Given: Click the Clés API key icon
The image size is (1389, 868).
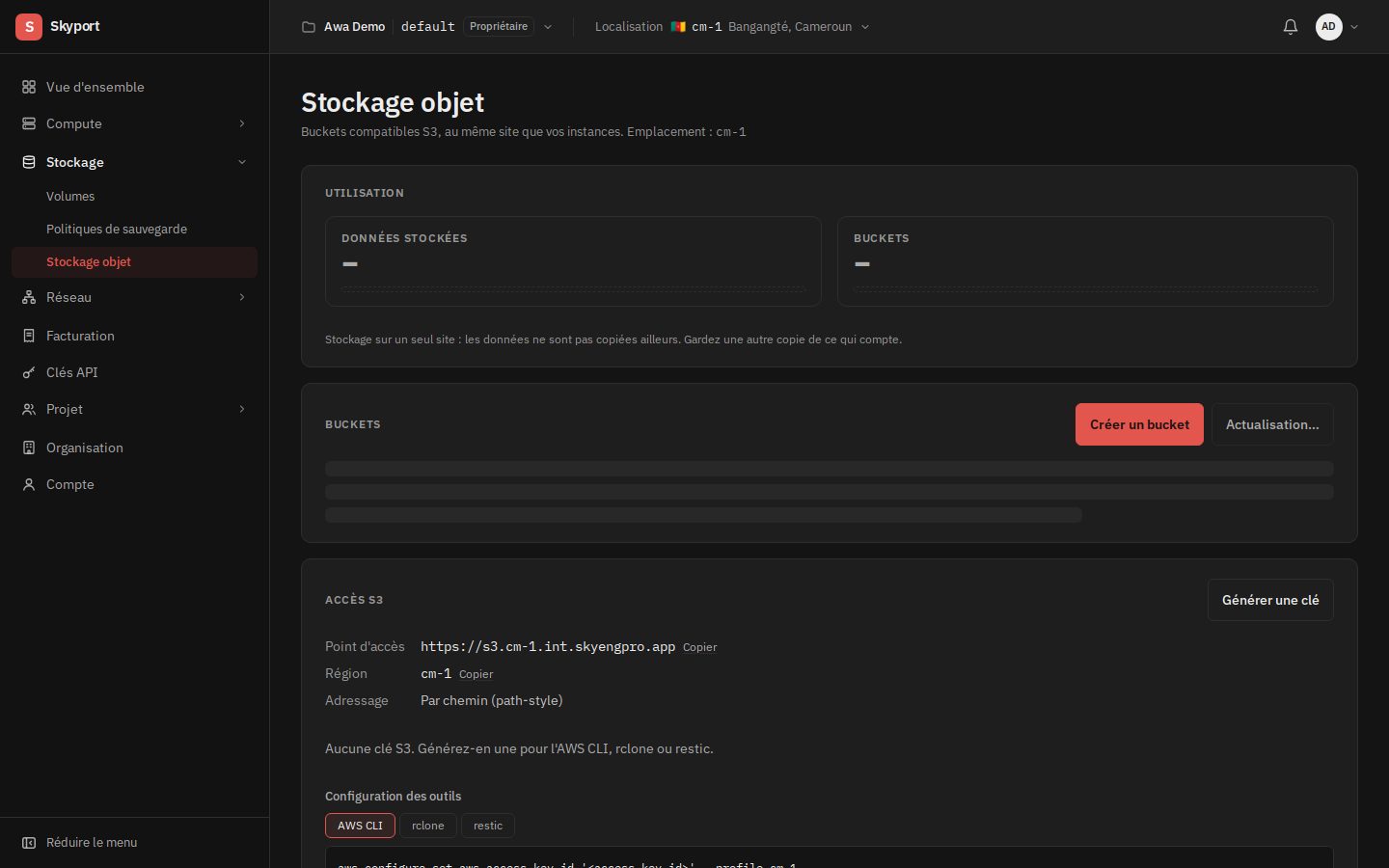Looking at the screenshot, I should tap(29, 372).
